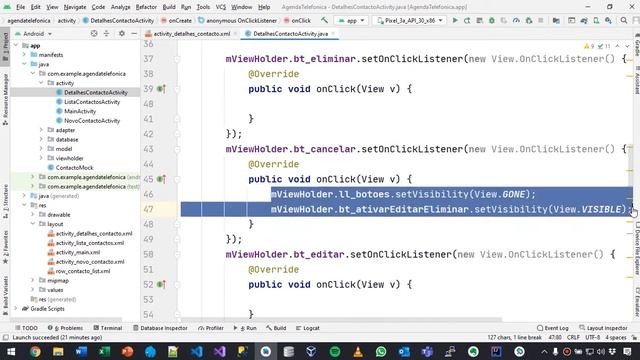
Task: Click Apply Changes and Restart Activity icon
Action: (x=467, y=20)
